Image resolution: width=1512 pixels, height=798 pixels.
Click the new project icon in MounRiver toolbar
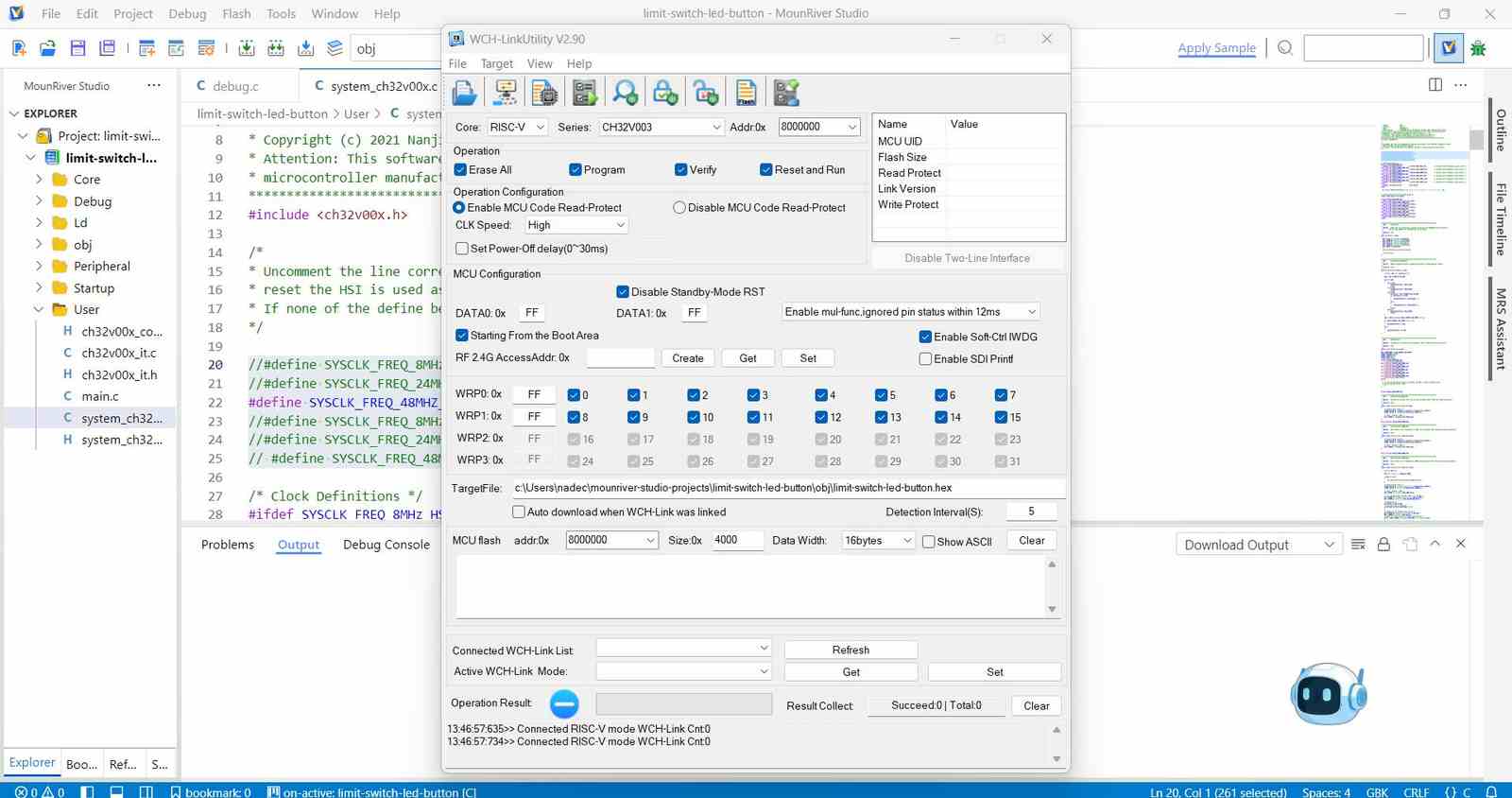point(19,48)
